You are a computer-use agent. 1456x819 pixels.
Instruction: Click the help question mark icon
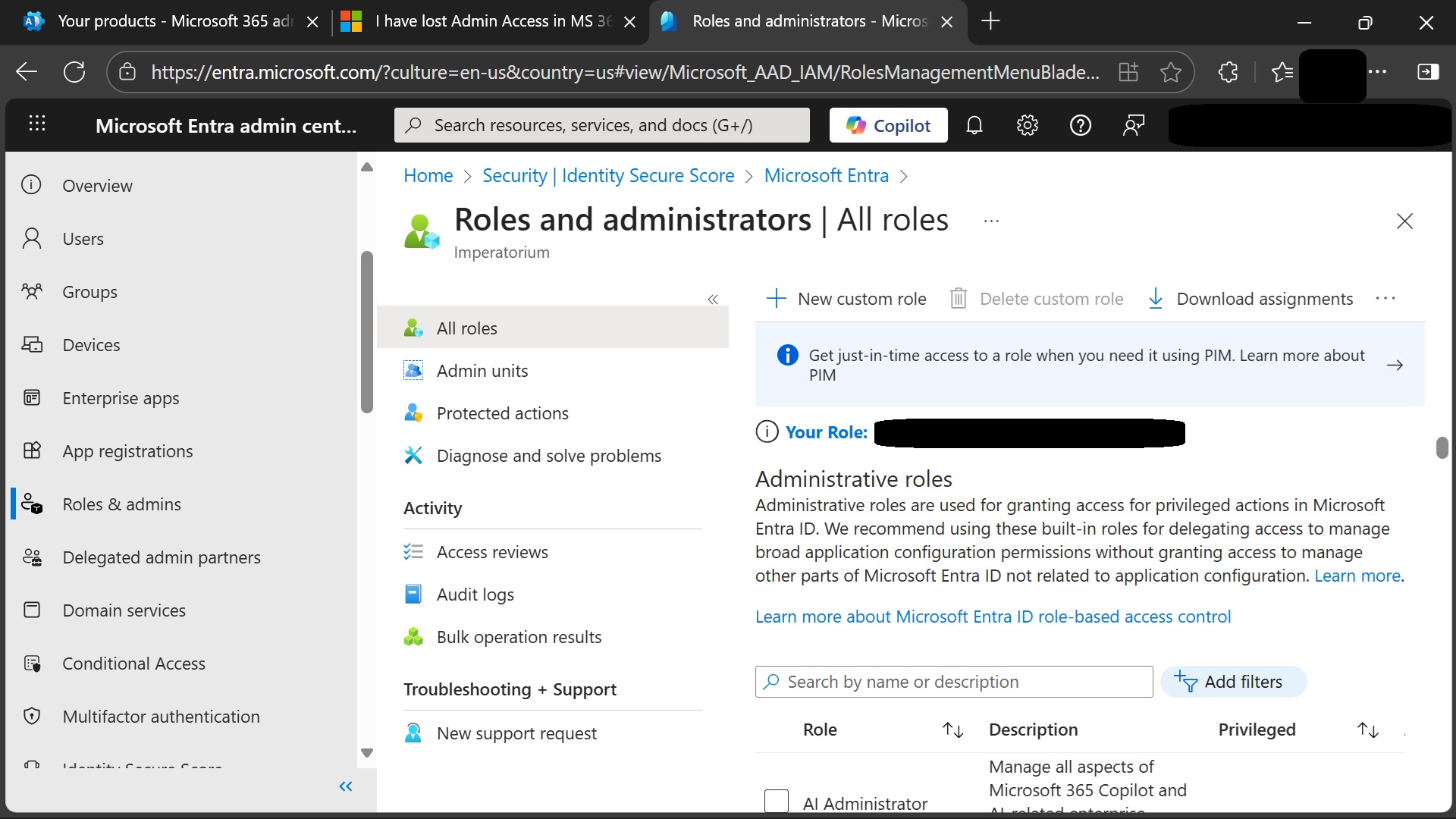pos(1080,125)
